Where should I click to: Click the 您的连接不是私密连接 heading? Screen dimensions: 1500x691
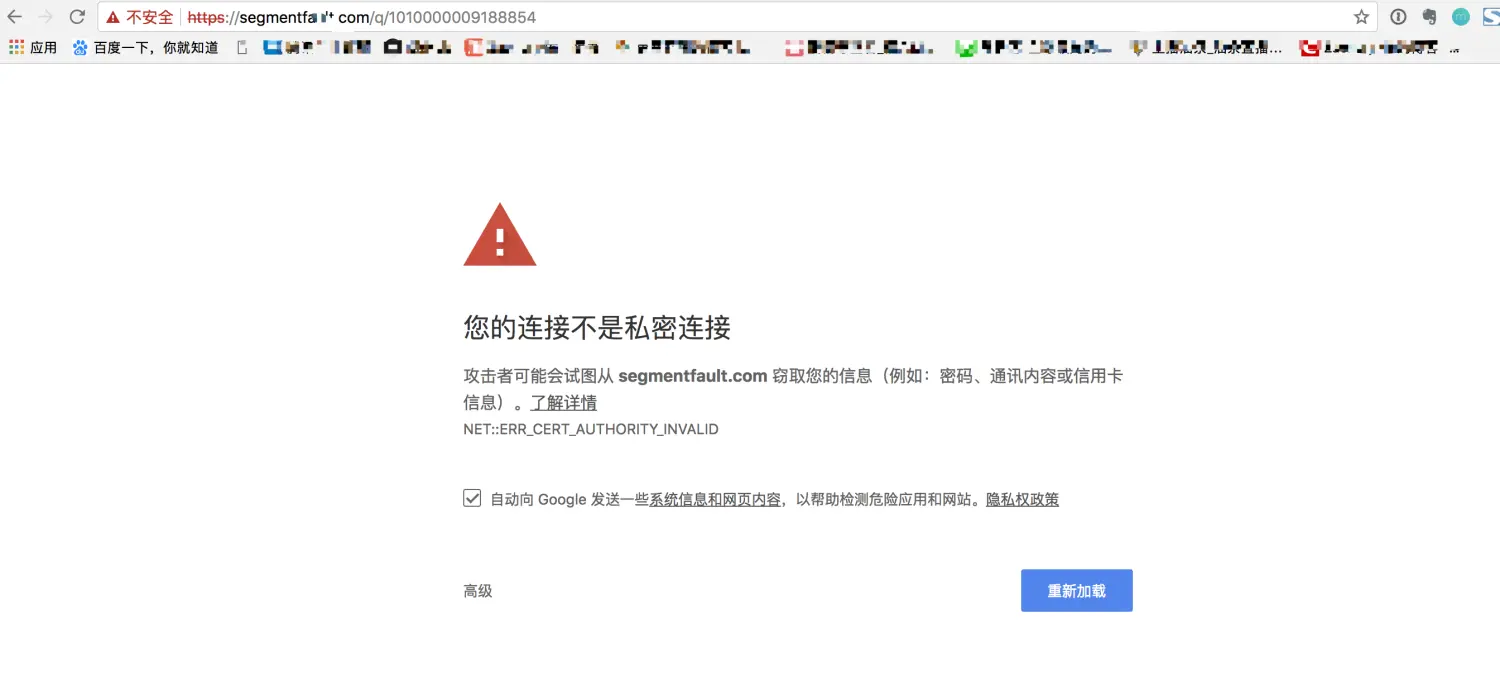tap(597, 327)
